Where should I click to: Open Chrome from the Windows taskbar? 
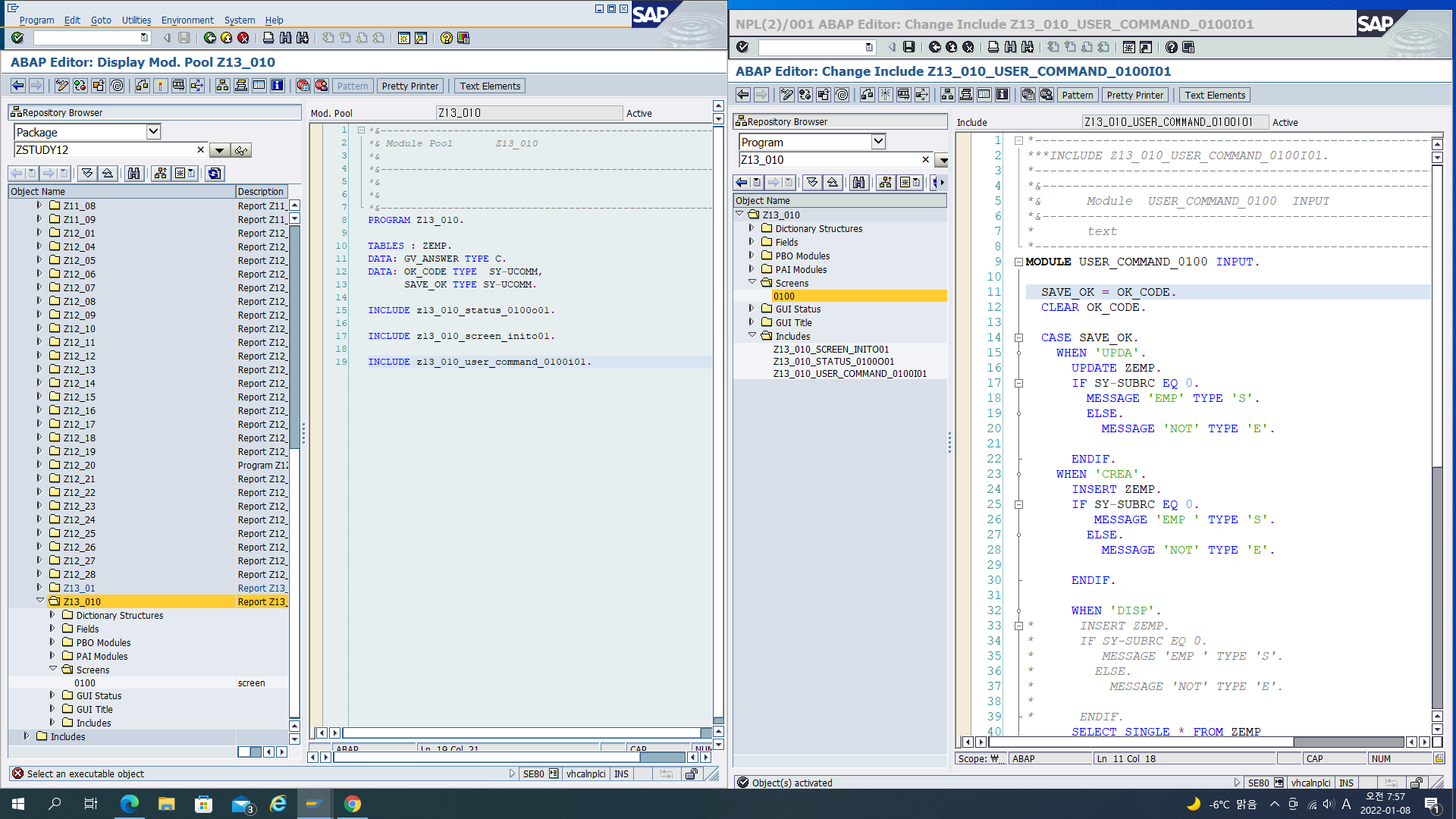click(x=353, y=804)
